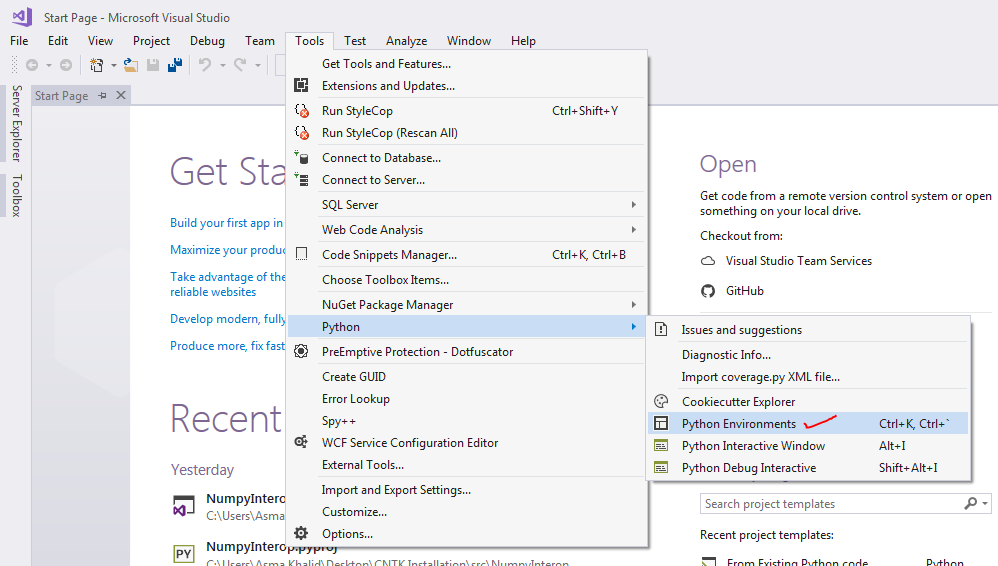Click the Extensions and Updates icon
Image resolution: width=998 pixels, height=566 pixels.
[301, 86]
